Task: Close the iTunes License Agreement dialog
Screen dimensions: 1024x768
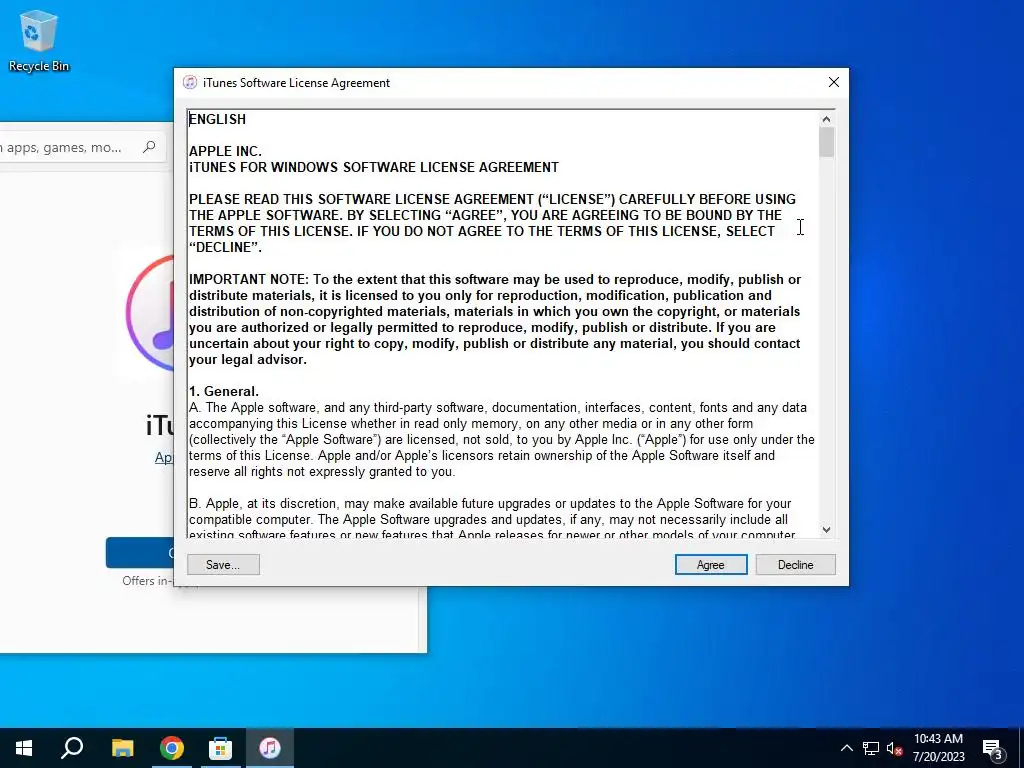Action: pos(833,82)
